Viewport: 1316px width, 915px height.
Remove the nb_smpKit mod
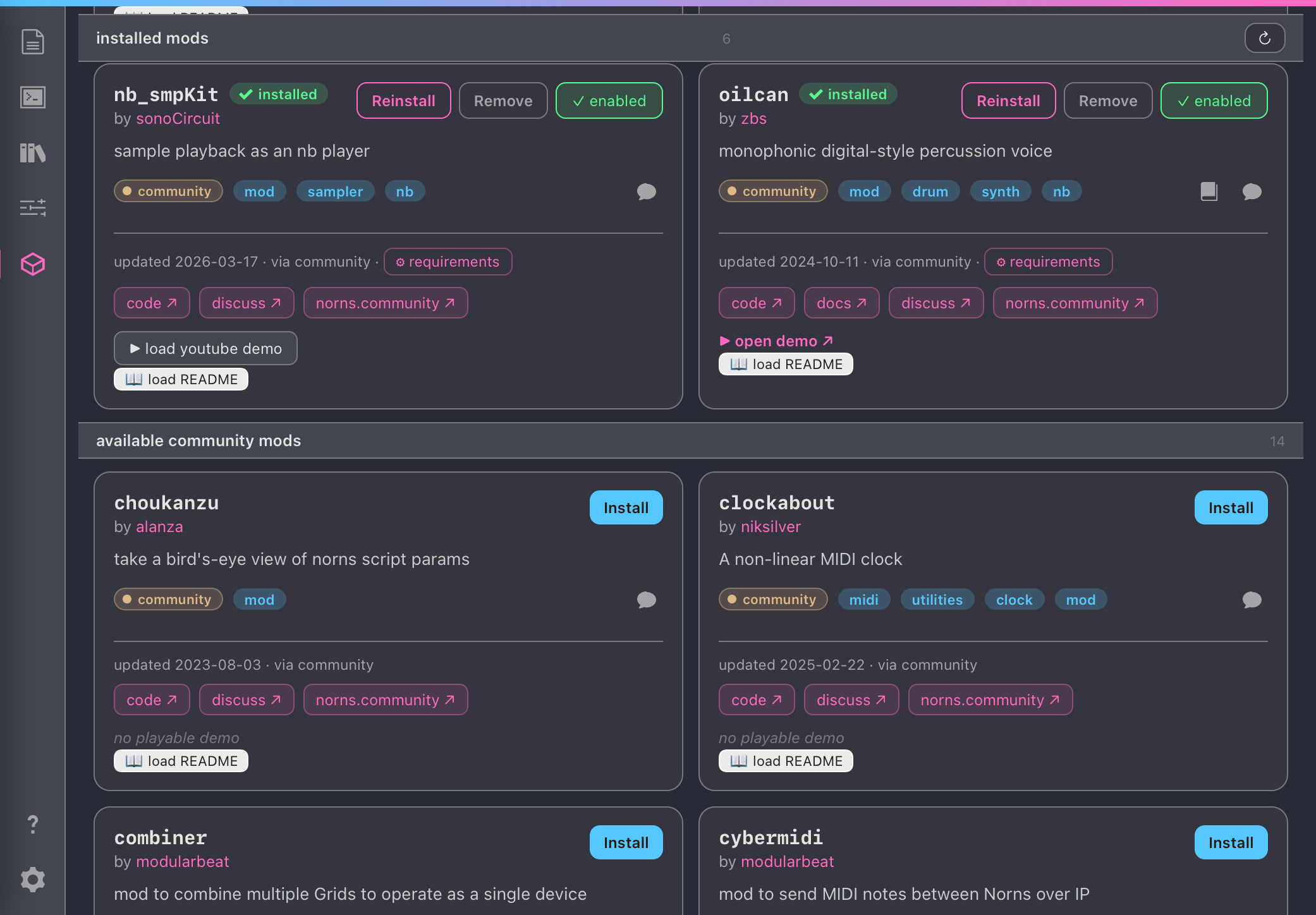pyautogui.click(x=503, y=100)
